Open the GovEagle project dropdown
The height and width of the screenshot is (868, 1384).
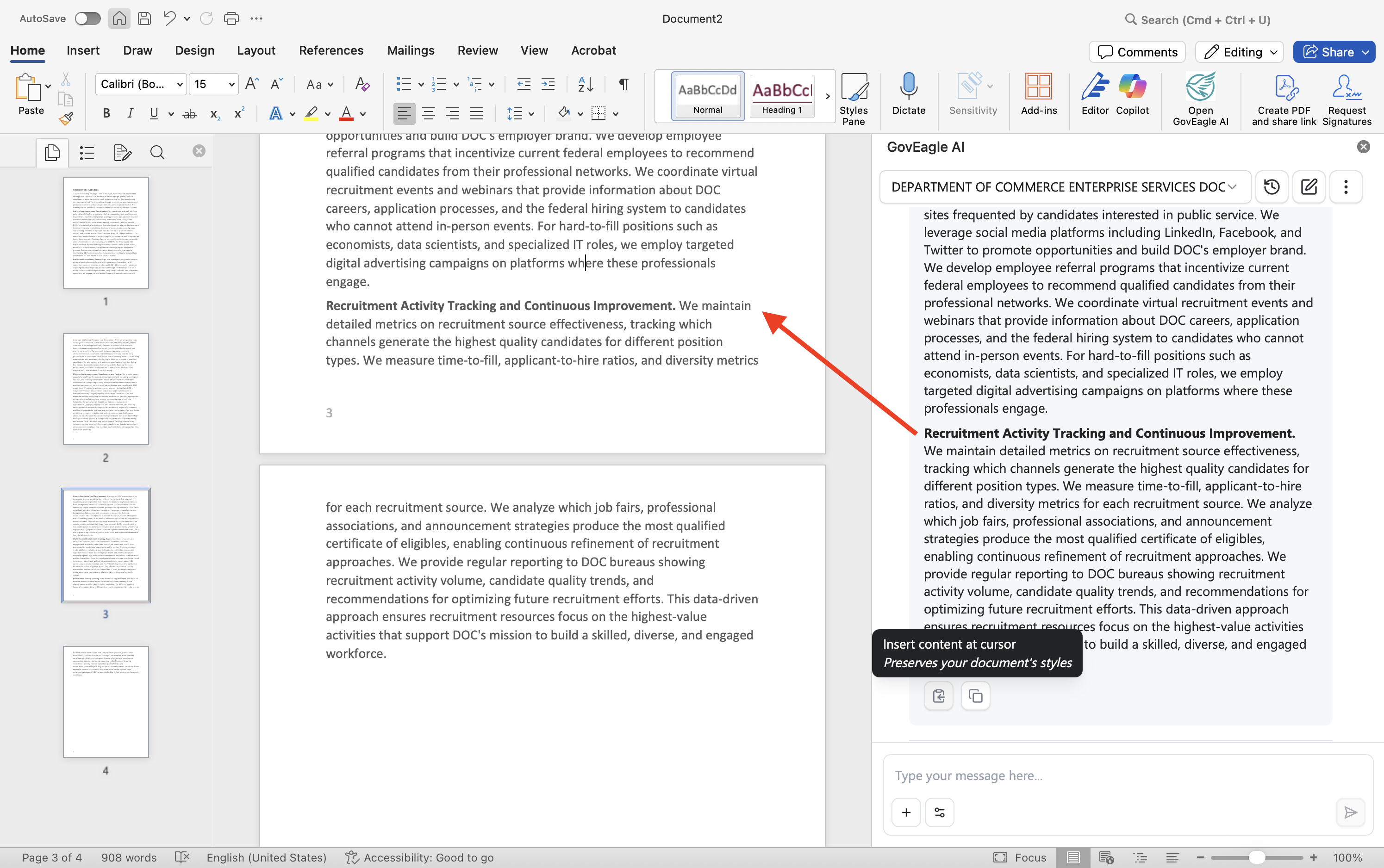pyautogui.click(x=1065, y=186)
